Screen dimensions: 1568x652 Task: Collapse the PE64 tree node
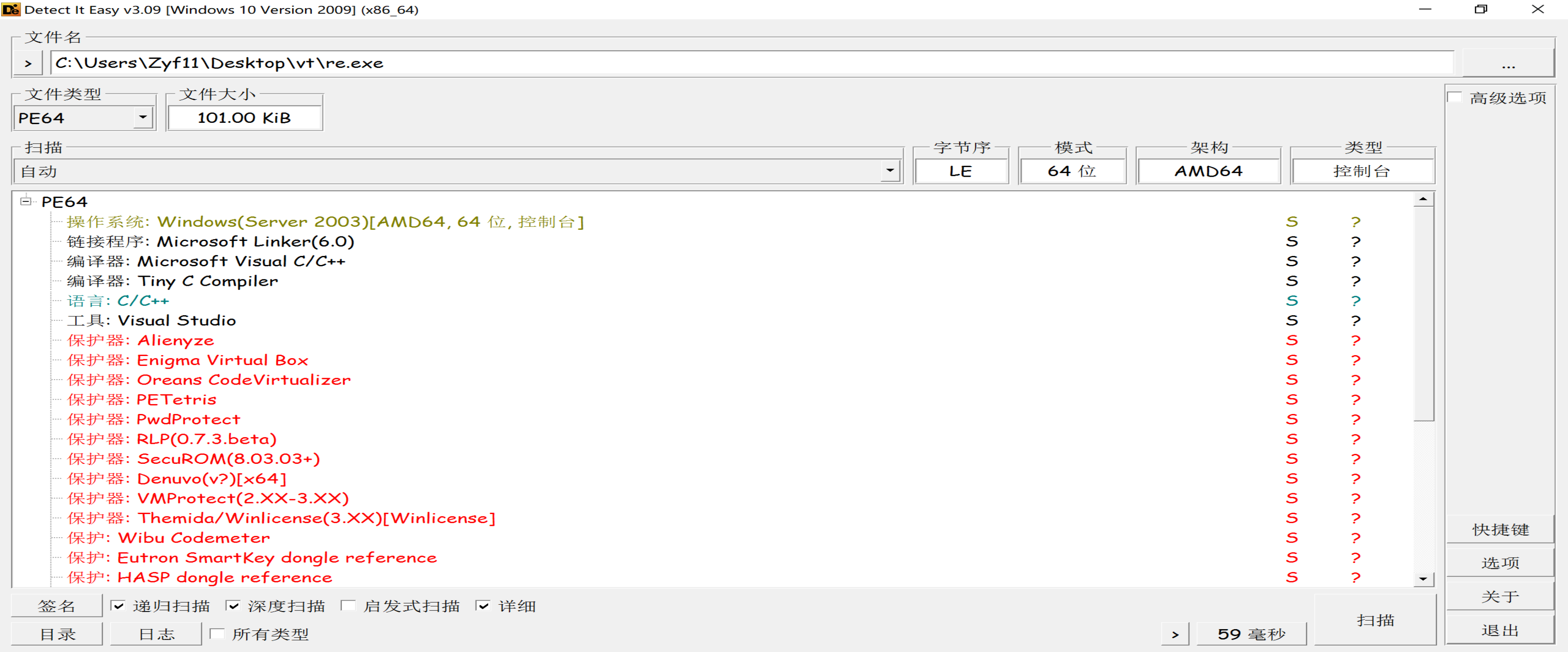click(26, 201)
